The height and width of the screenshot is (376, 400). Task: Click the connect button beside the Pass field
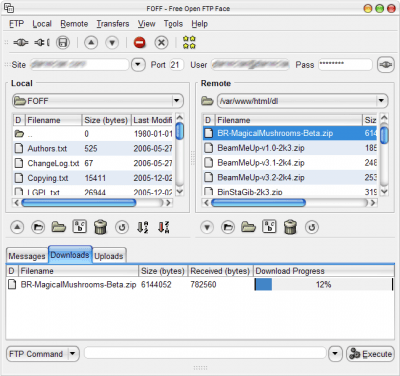385,64
